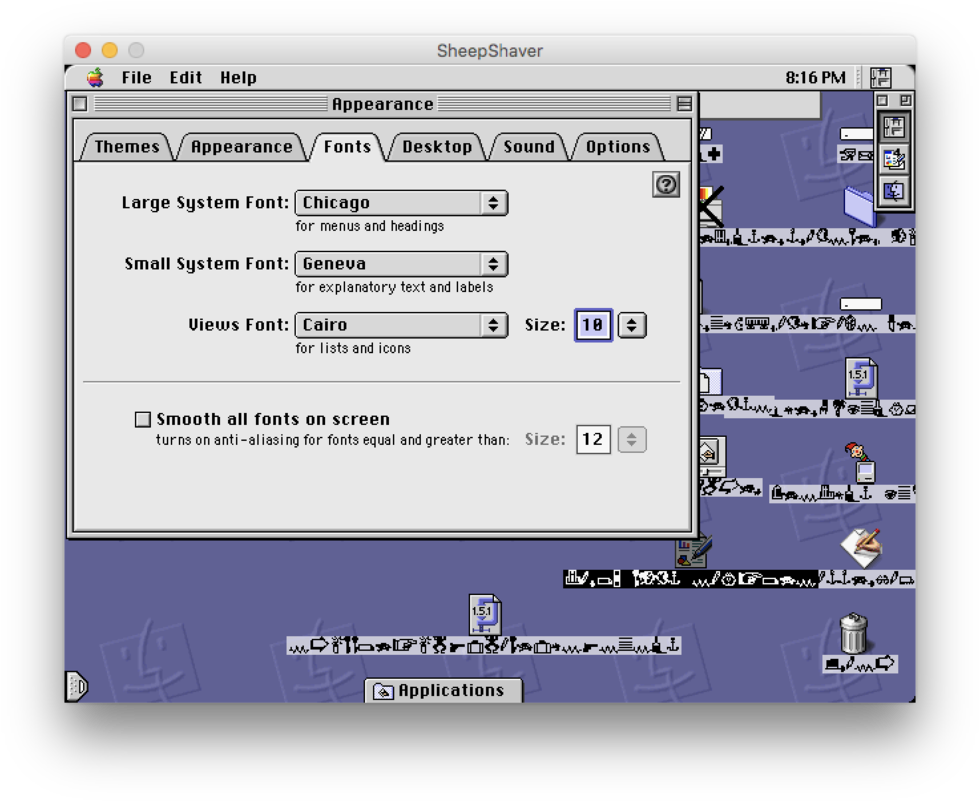Click the Views Font size field
Viewport: 979px width, 801px height.
[593, 325]
